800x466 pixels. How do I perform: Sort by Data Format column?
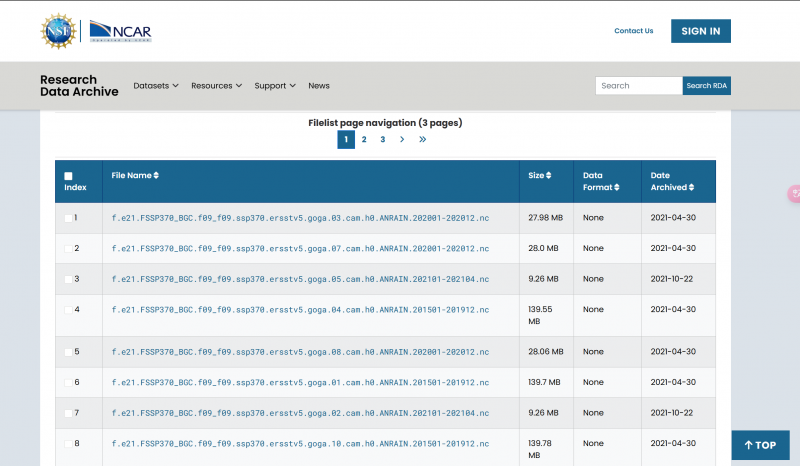tap(616, 187)
